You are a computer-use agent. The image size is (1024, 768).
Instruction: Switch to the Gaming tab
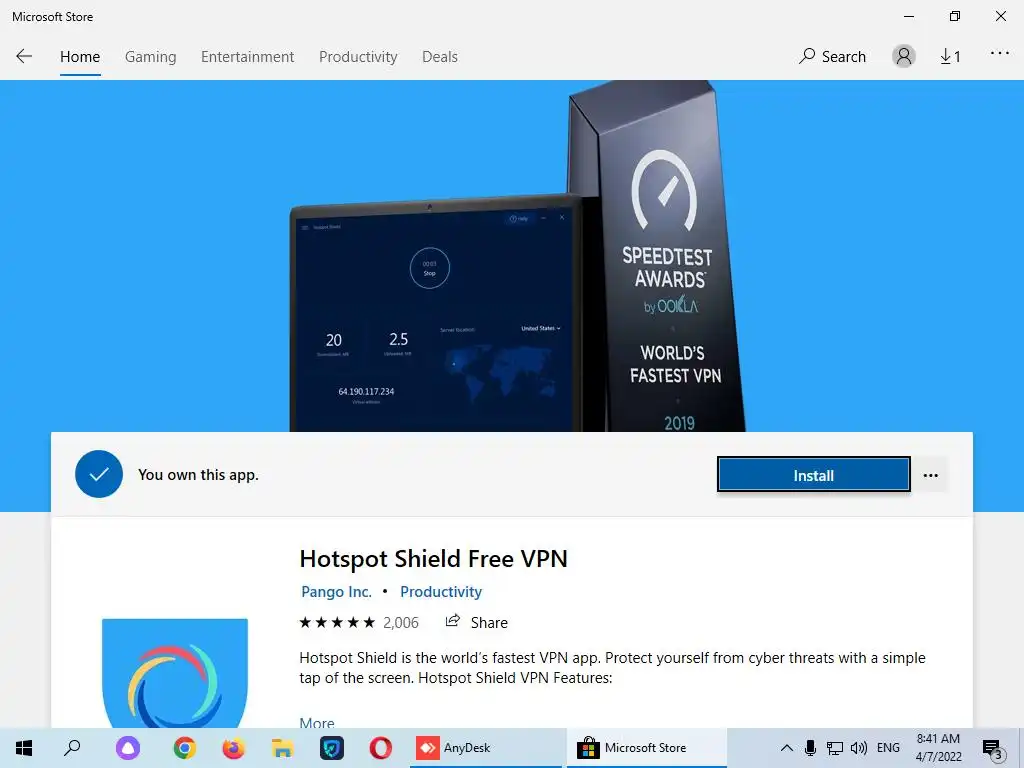tap(150, 57)
